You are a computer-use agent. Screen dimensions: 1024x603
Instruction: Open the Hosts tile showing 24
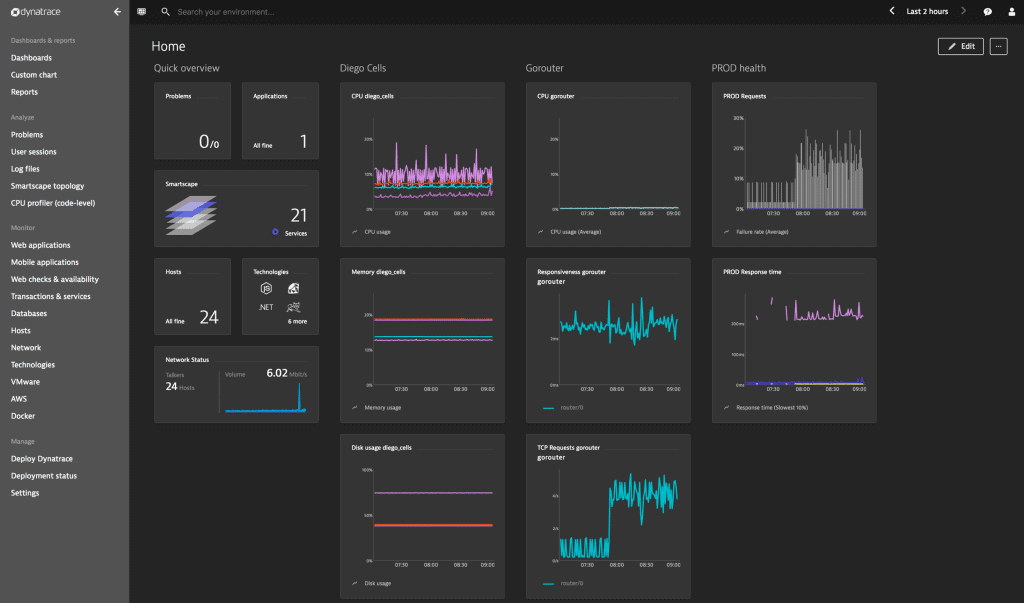point(192,297)
